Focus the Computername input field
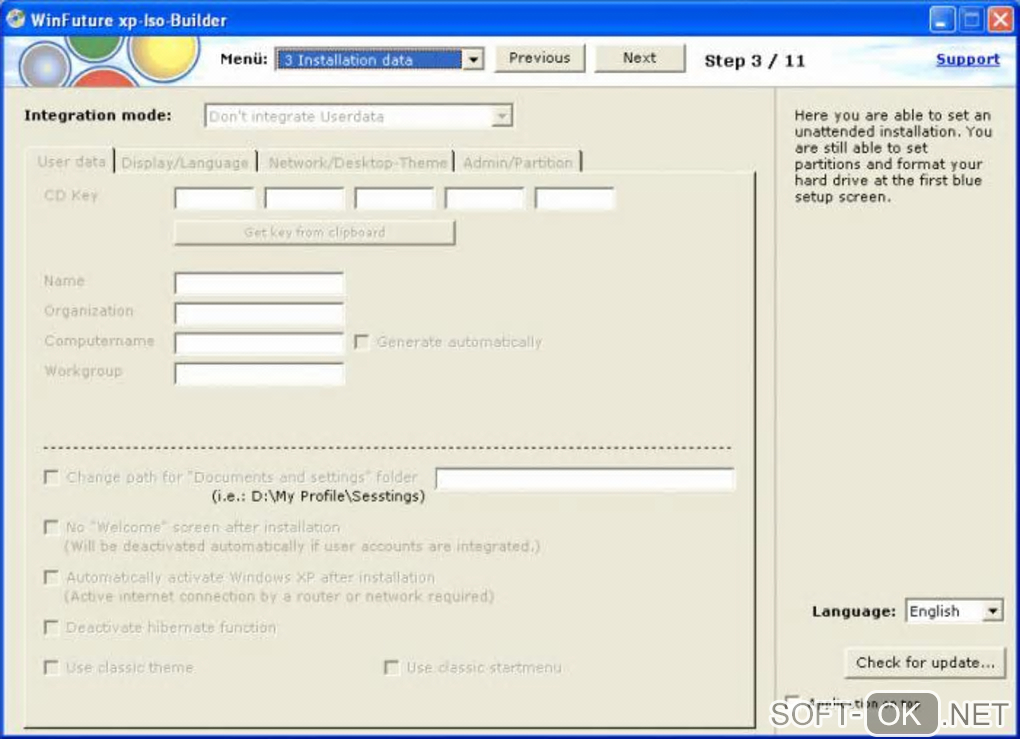The height and width of the screenshot is (739, 1020). (259, 343)
